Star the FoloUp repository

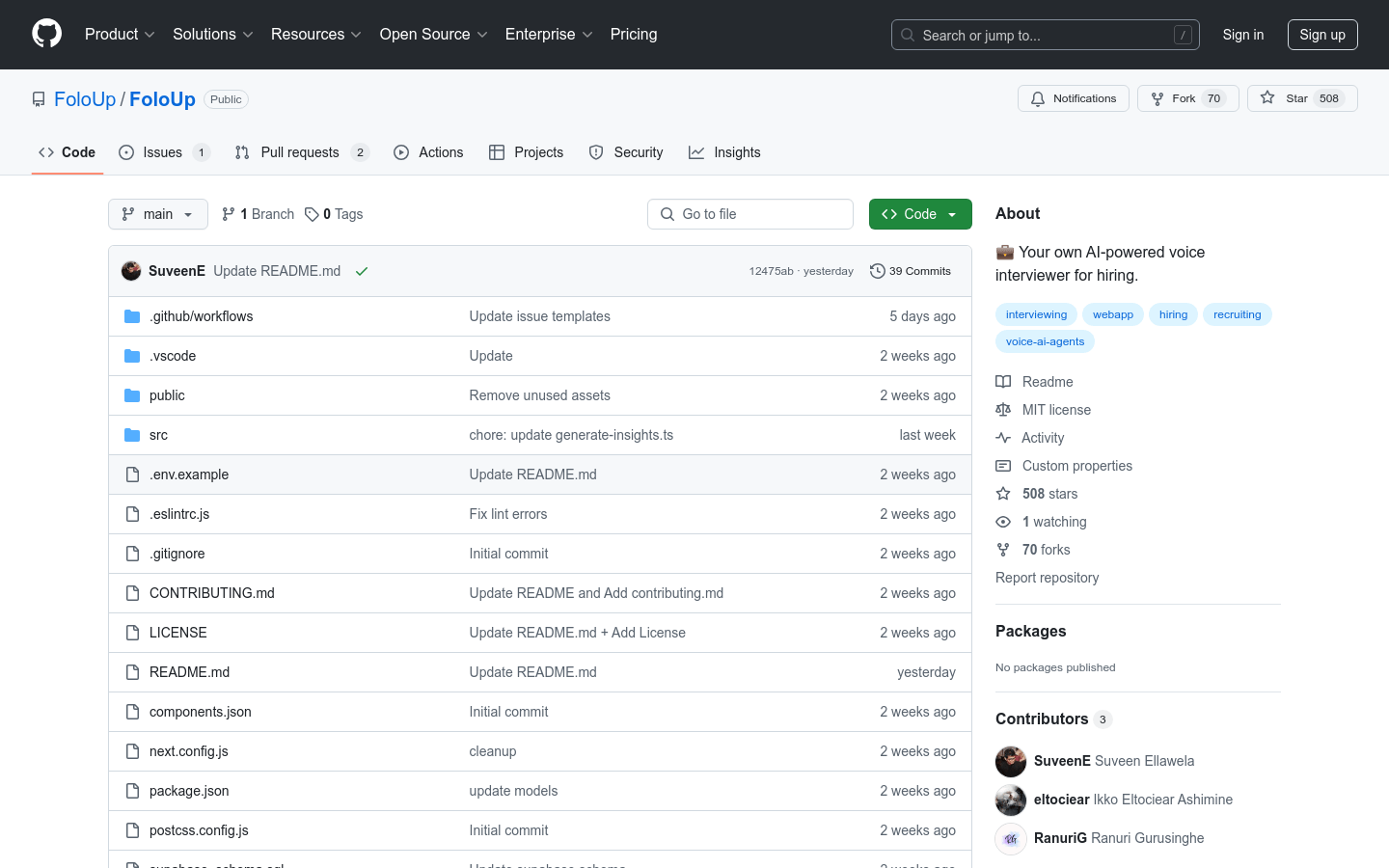(1302, 98)
